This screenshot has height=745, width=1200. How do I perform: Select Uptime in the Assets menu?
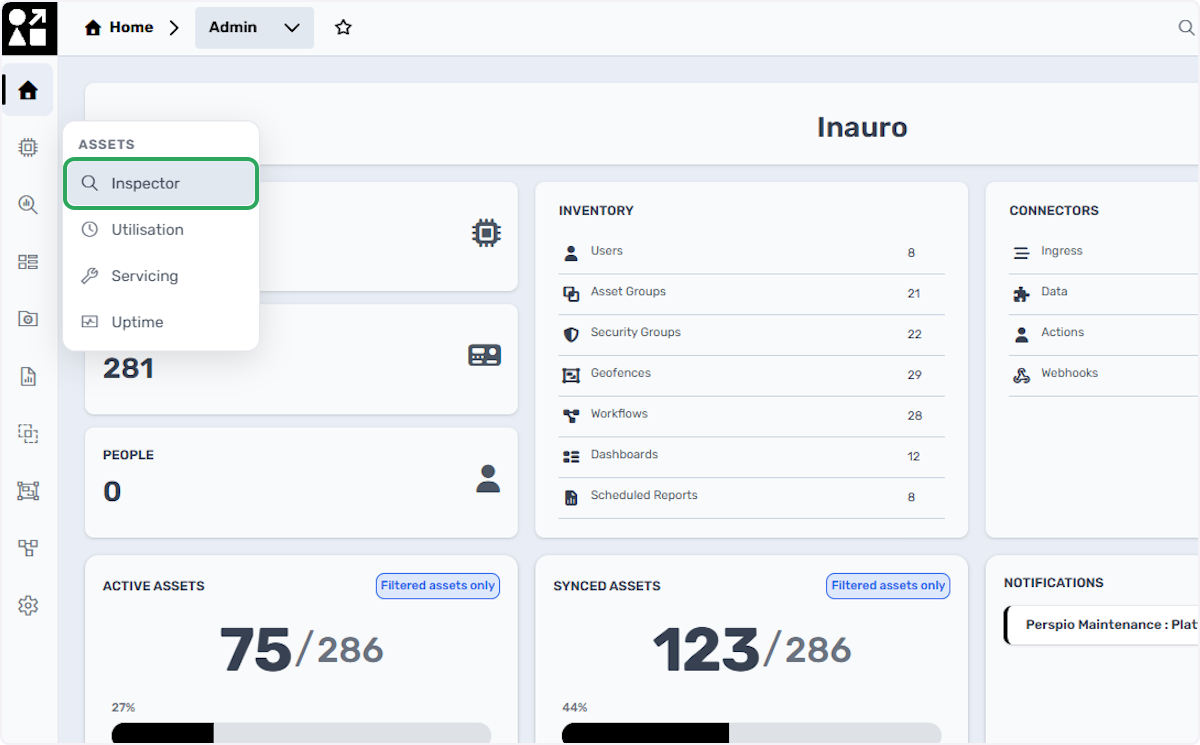161,322
